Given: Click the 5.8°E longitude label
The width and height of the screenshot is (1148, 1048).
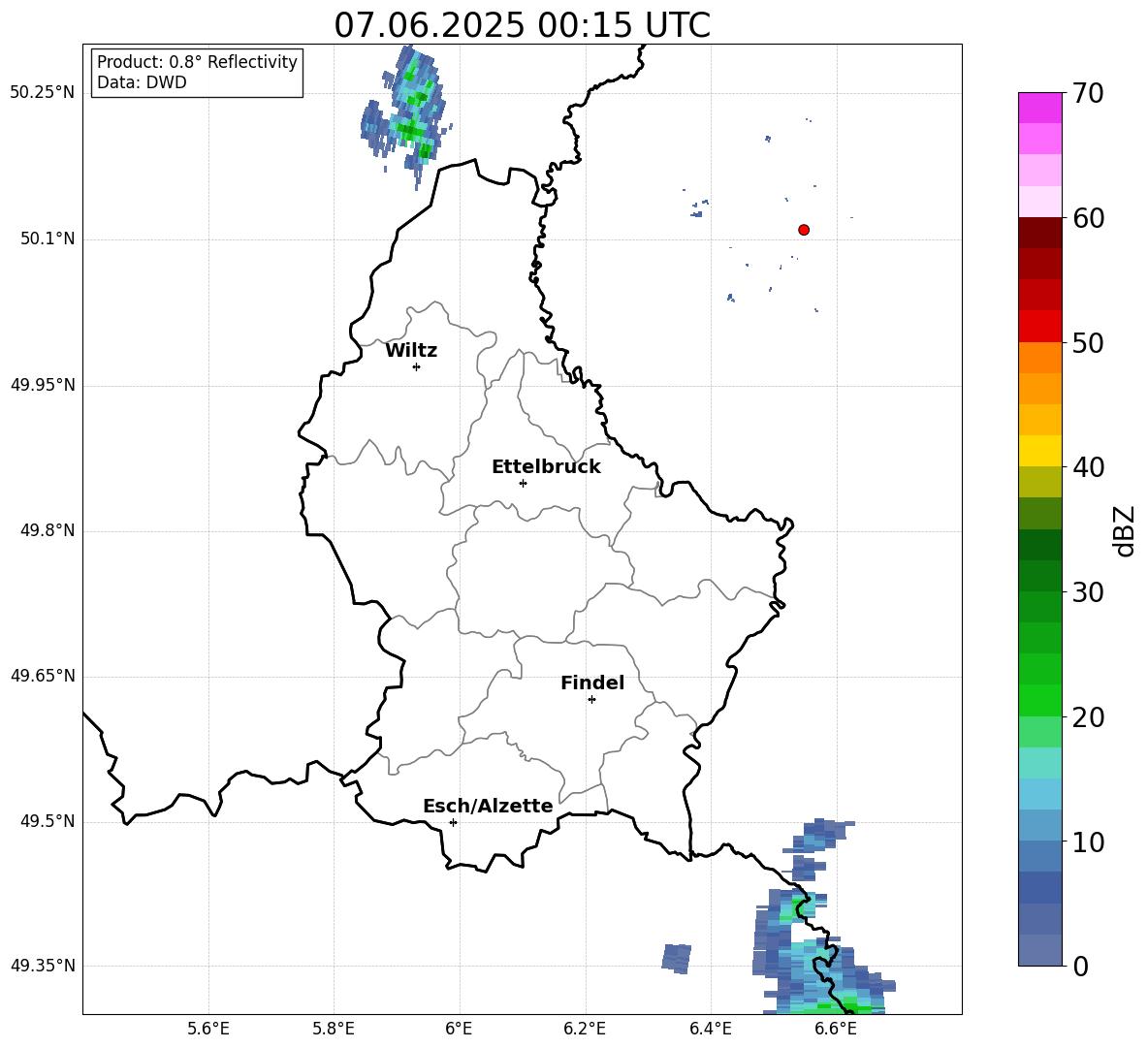Looking at the screenshot, I should [334, 1029].
